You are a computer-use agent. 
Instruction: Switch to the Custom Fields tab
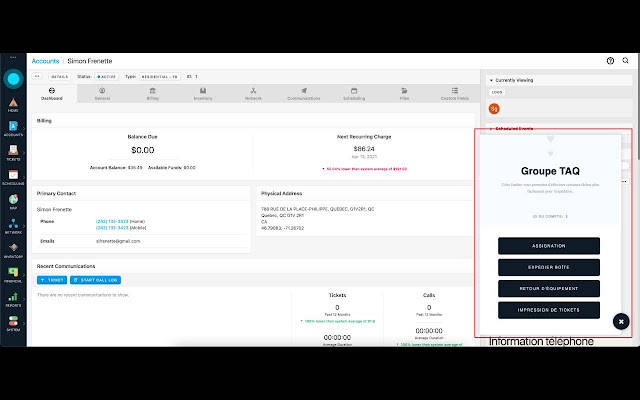(455, 93)
